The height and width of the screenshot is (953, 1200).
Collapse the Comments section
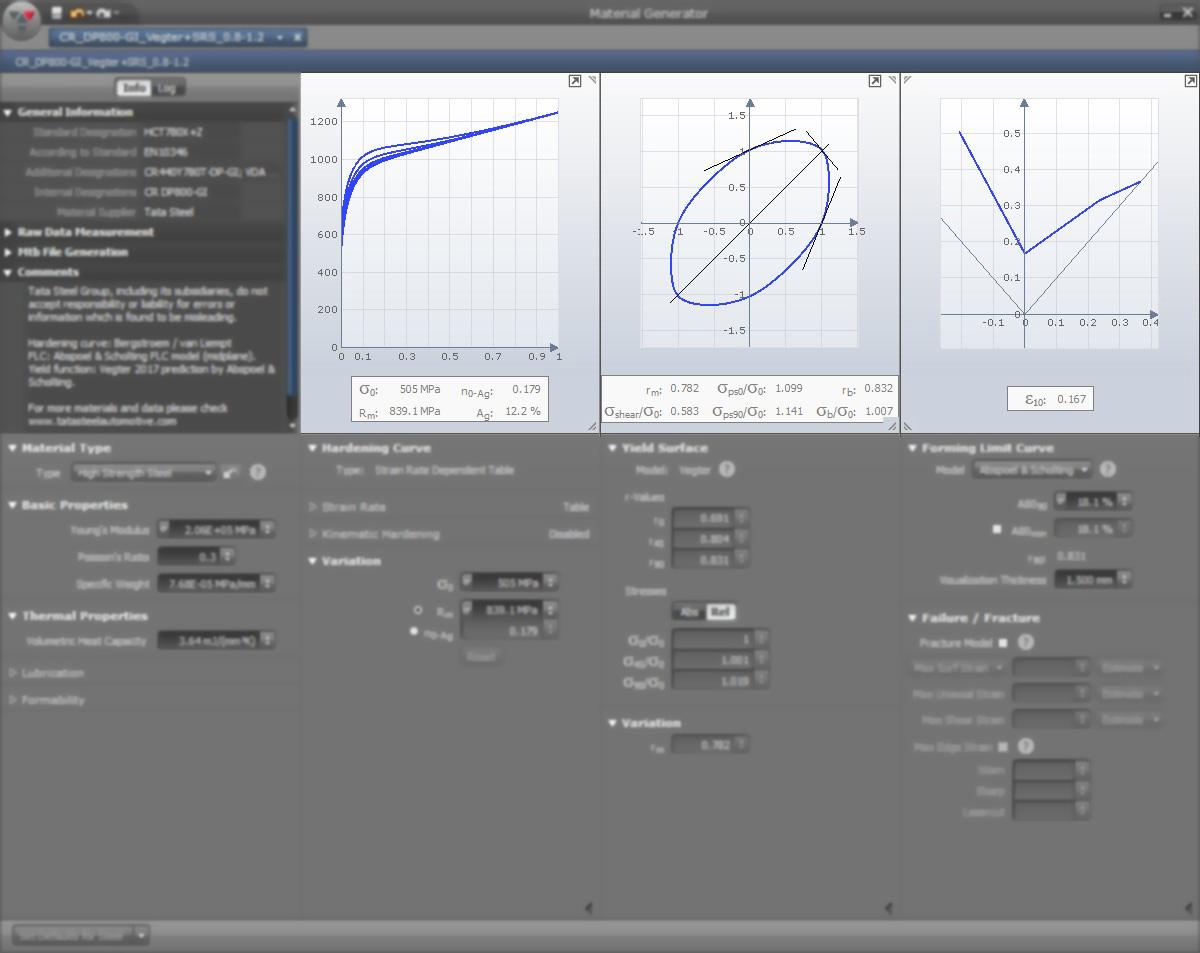[x=8, y=272]
